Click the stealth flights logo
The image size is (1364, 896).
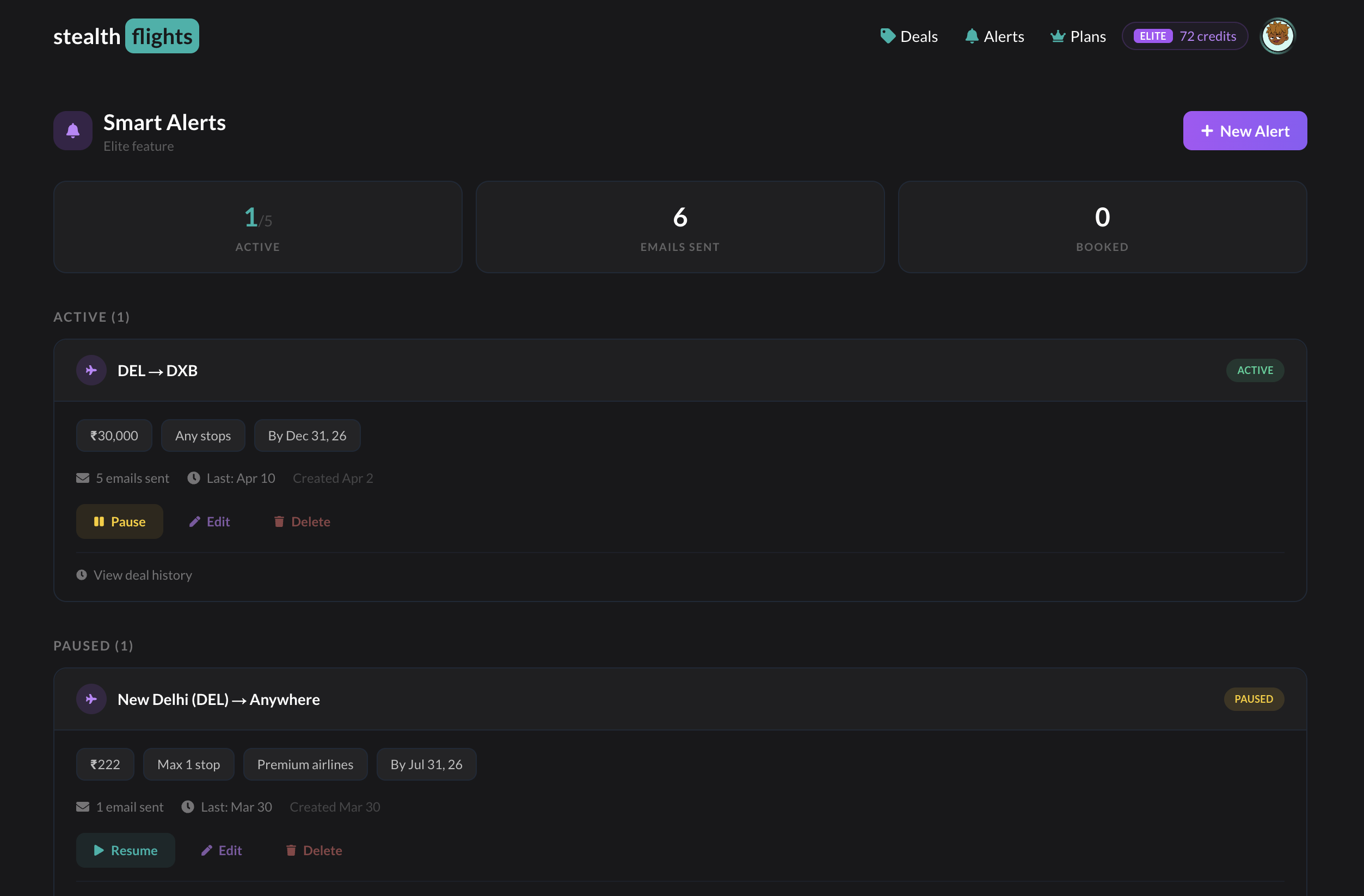pos(126,36)
